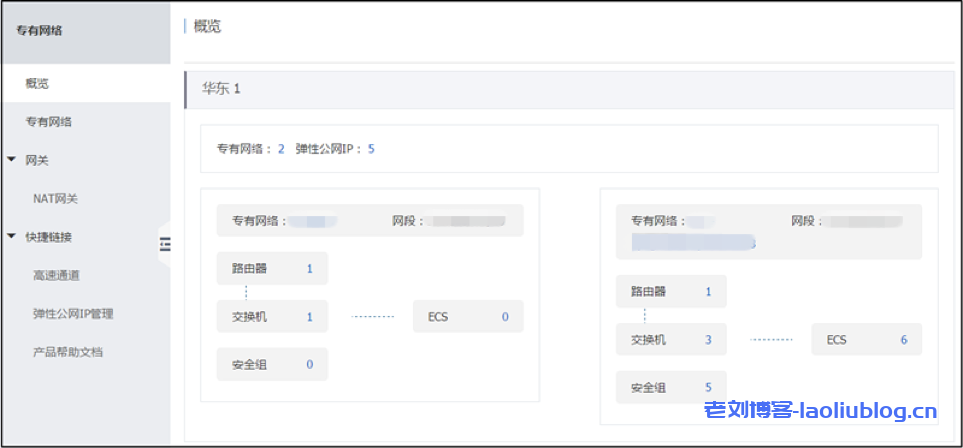Viewport: 963px width, 448px height.
Task: Open 安全组 count 0 in left VPC card
Action: click(x=310, y=365)
